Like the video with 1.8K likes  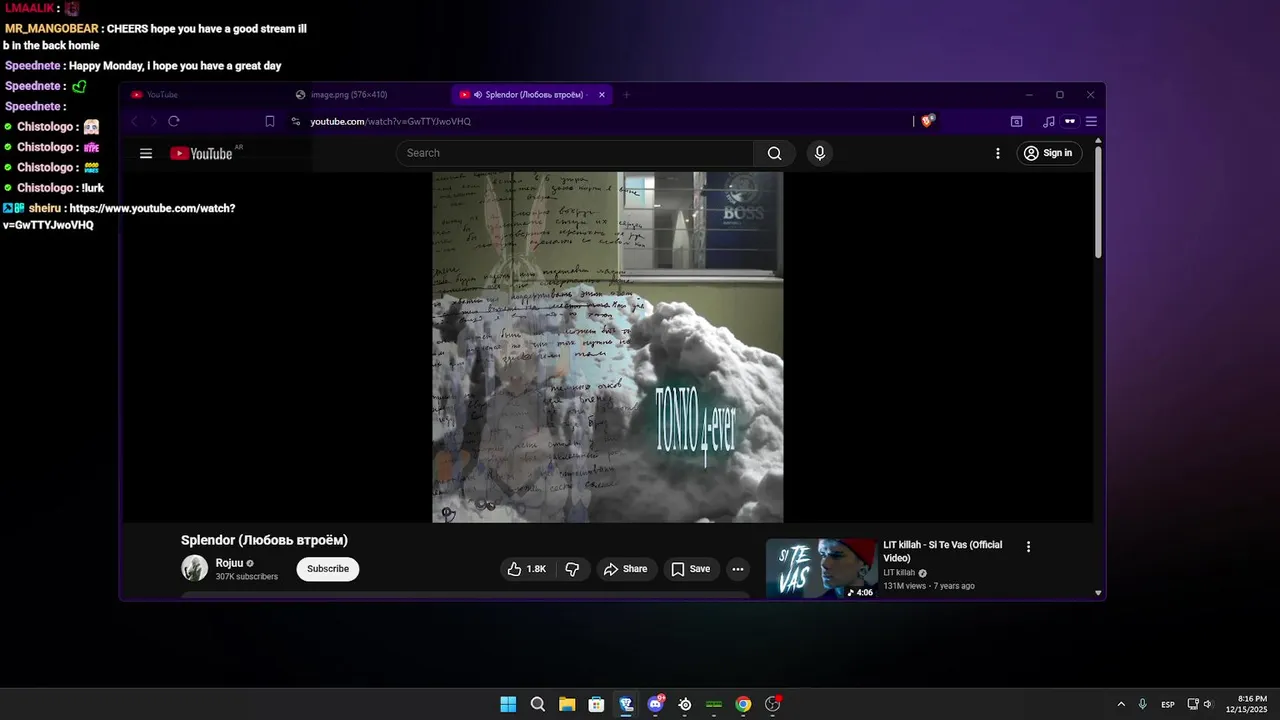pyautogui.click(x=526, y=569)
